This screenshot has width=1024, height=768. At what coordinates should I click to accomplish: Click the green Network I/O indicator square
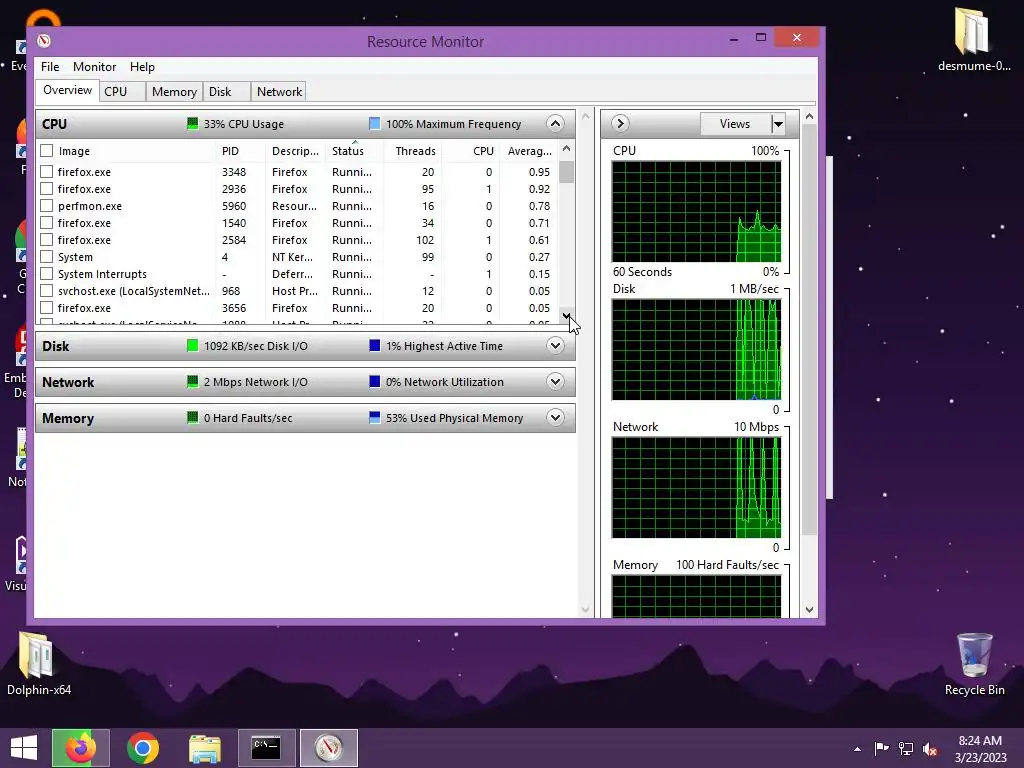click(192, 381)
